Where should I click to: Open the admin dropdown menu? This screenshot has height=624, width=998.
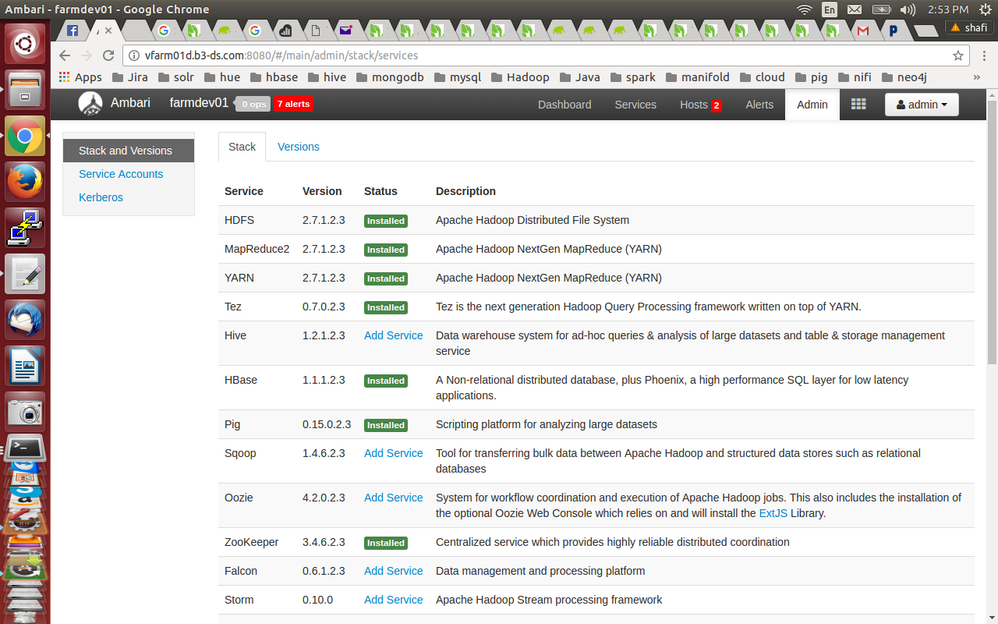coord(920,104)
